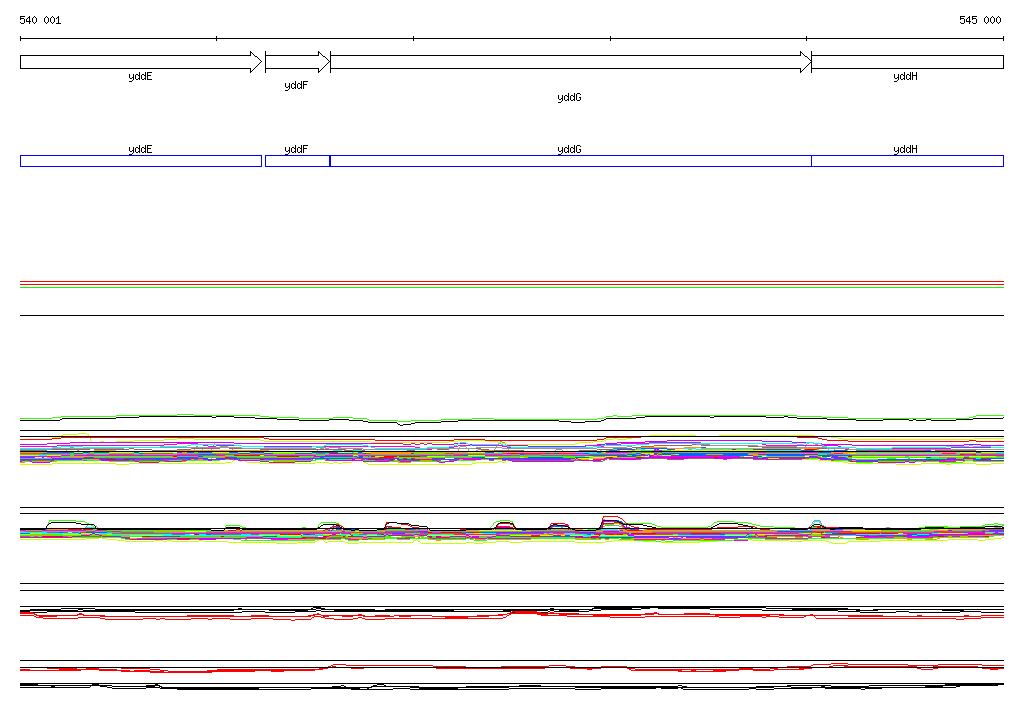Click the long yddG gene arrow
The height and width of the screenshot is (714, 1024).
(x=570, y=62)
